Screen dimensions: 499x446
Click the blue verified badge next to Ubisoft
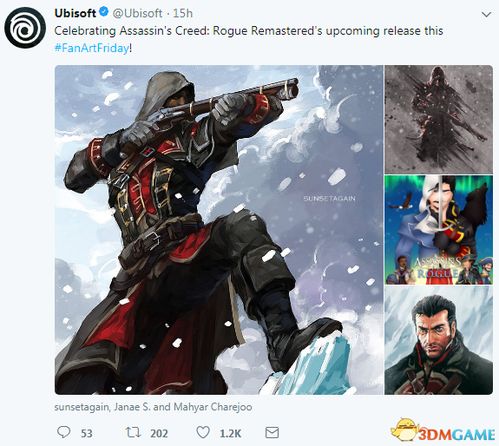tap(104, 13)
